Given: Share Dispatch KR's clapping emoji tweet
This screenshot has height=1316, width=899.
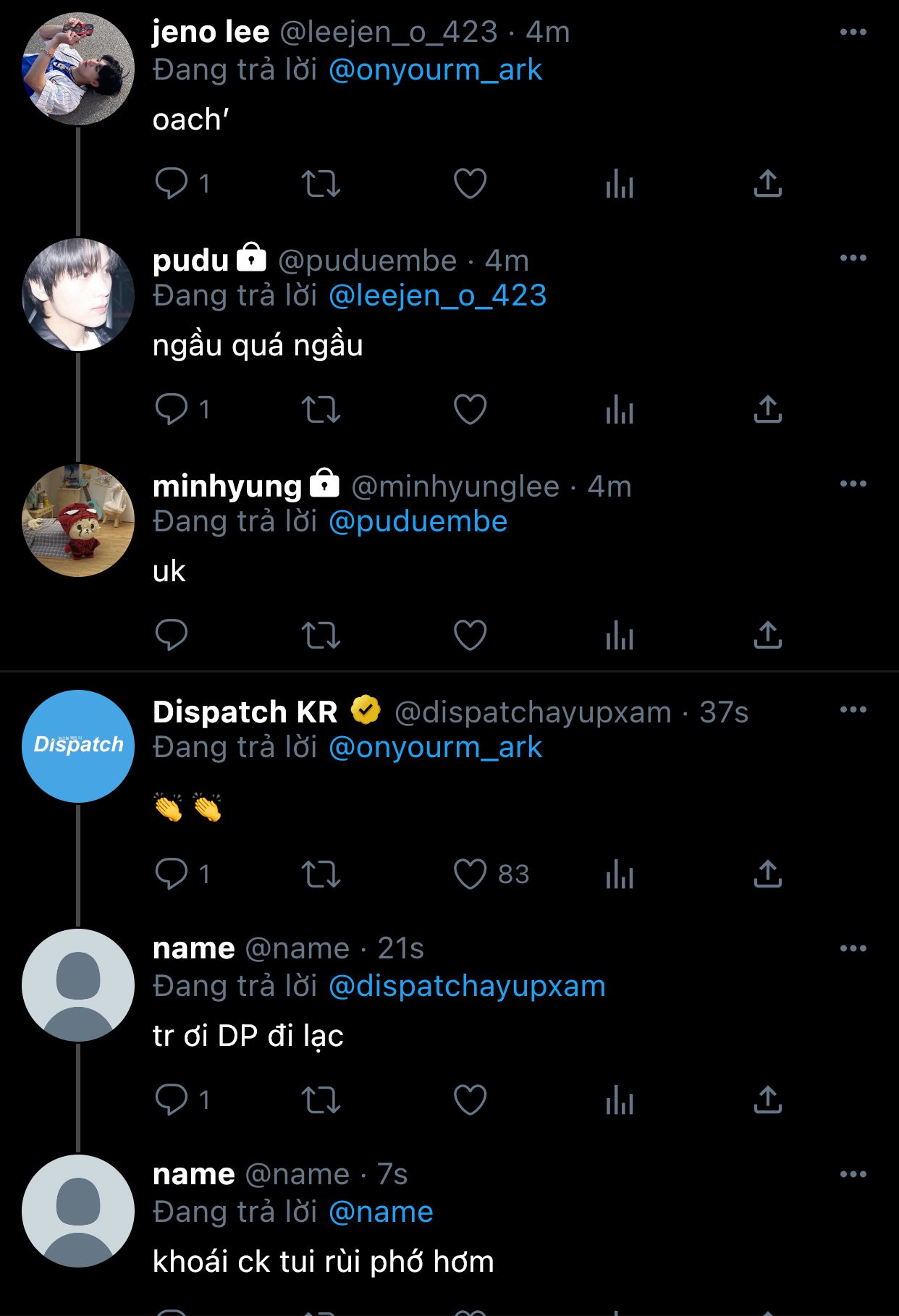Looking at the screenshot, I should click(x=768, y=874).
